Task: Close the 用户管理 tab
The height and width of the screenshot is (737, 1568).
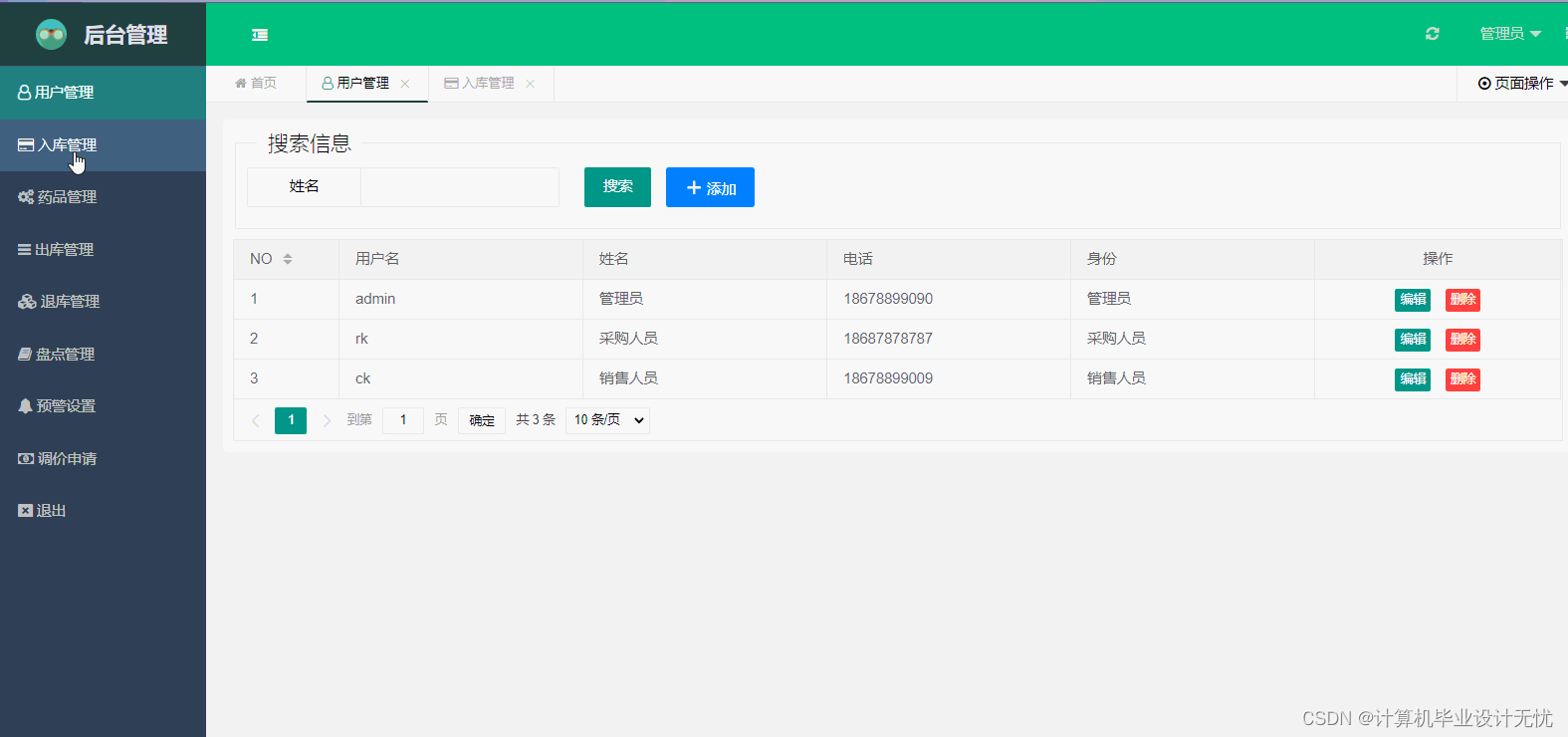Action: [x=405, y=84]
